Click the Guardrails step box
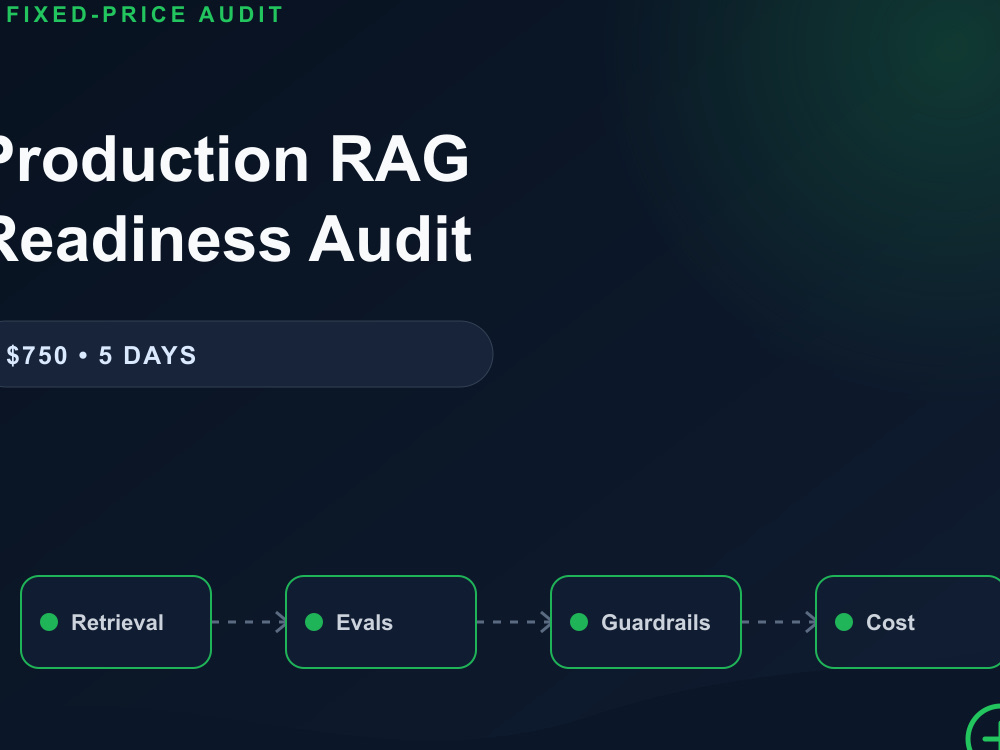Image resolution: width=1000 pixels, height=750 pixels. (646, 622)
